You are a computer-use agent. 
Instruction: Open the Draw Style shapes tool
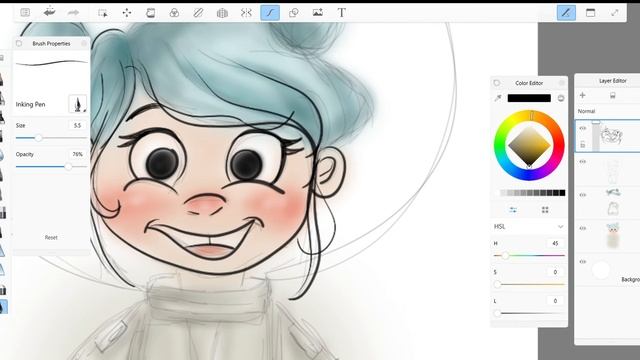pos(293,13)
